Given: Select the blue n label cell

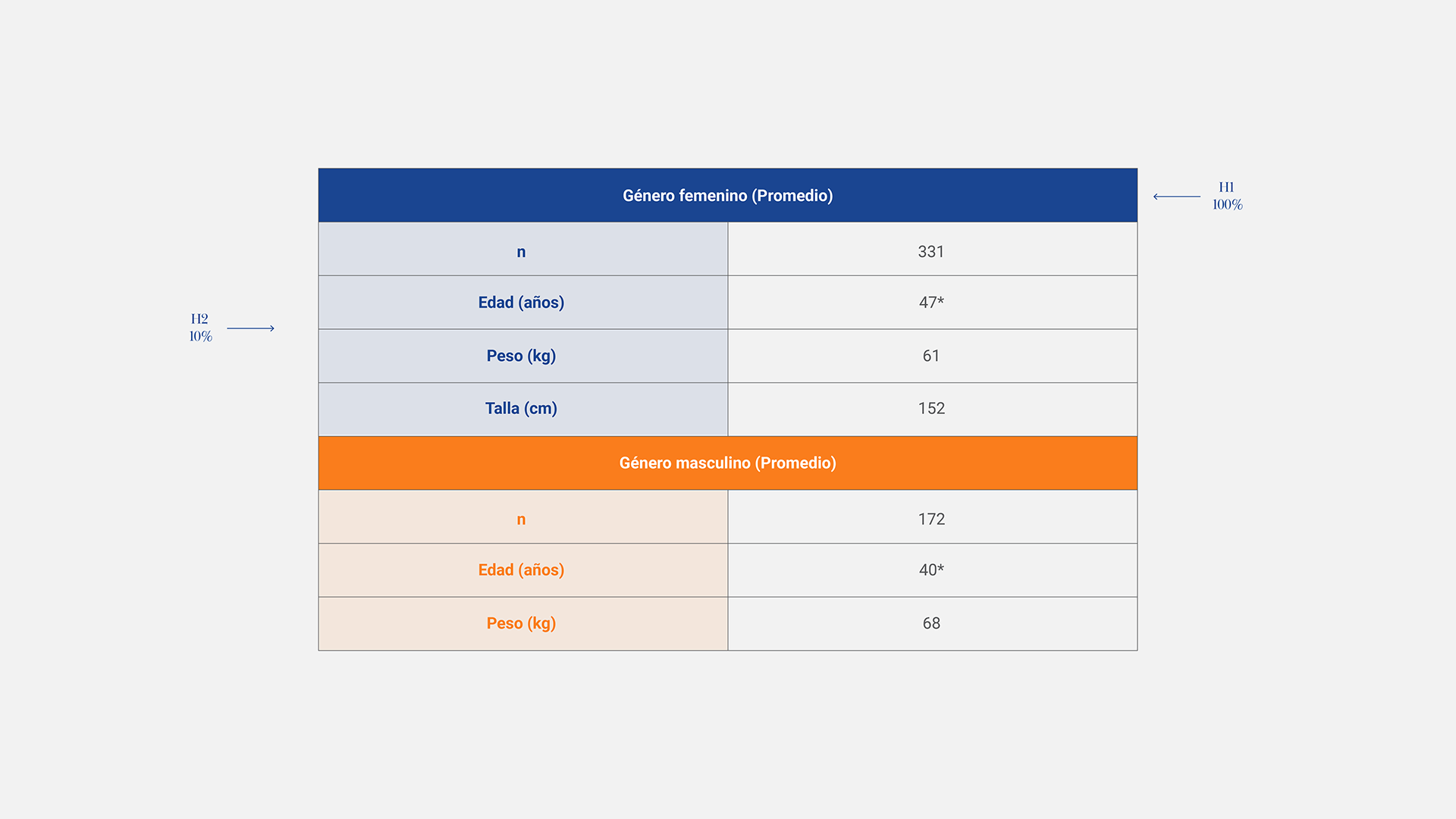Looking at the screenshot, I should [522, 250].
